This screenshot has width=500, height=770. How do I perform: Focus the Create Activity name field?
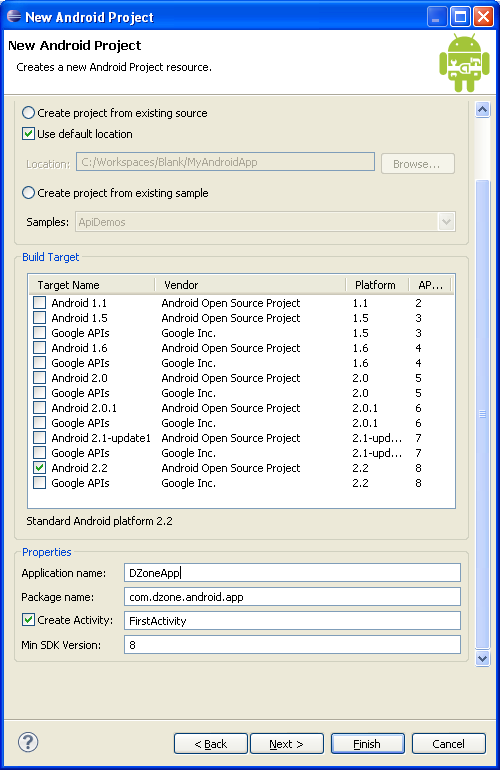tap(292, 621)
